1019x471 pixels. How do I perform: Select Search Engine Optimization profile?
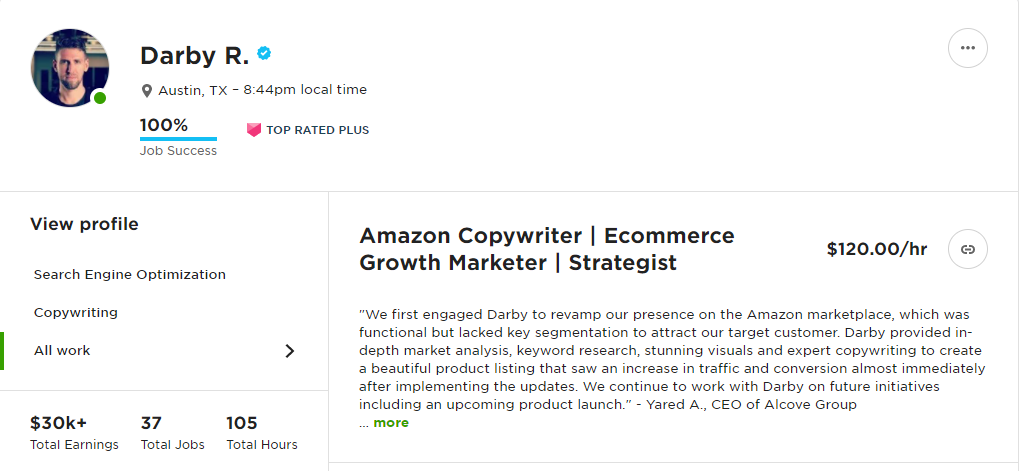(130, 275)
